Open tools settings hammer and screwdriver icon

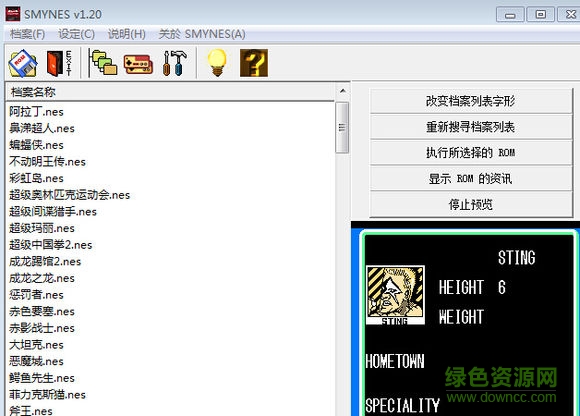[x=175, y=63]
